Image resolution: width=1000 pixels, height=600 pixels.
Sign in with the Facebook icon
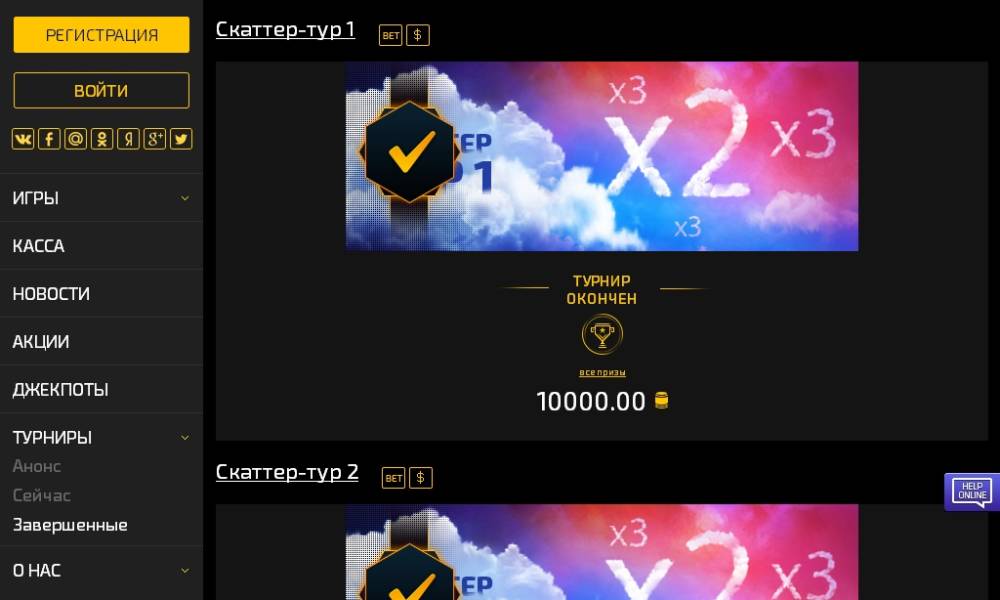[x=49, y=138]
